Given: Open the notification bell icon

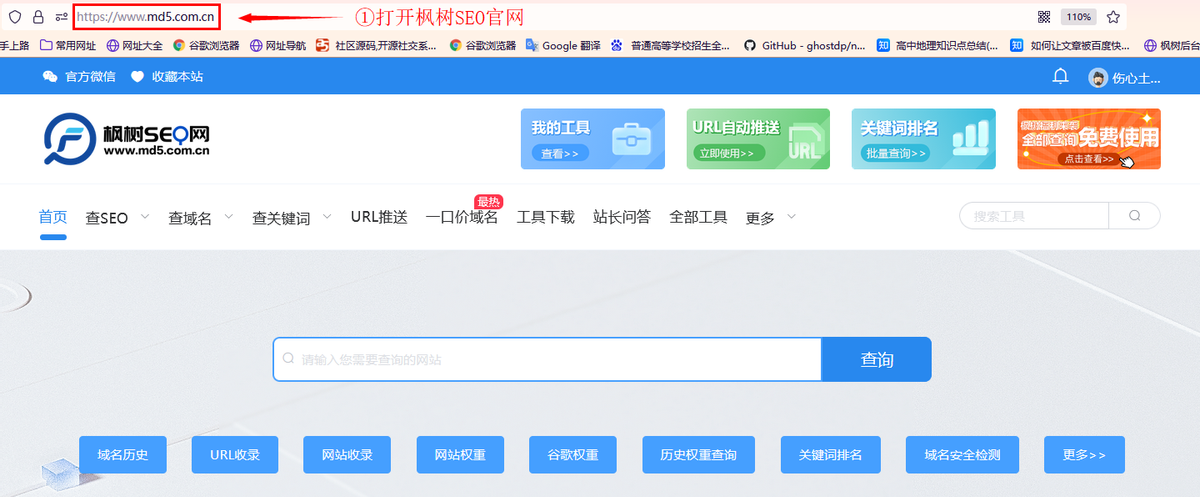Looking at the screenshot, I should [1061, 77].
